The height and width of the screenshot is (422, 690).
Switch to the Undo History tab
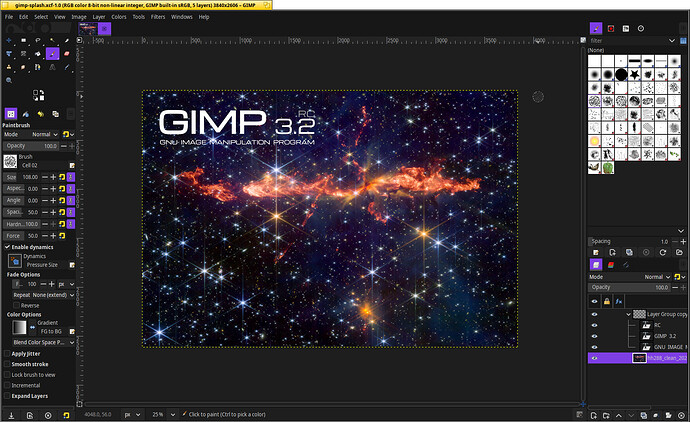40,114
